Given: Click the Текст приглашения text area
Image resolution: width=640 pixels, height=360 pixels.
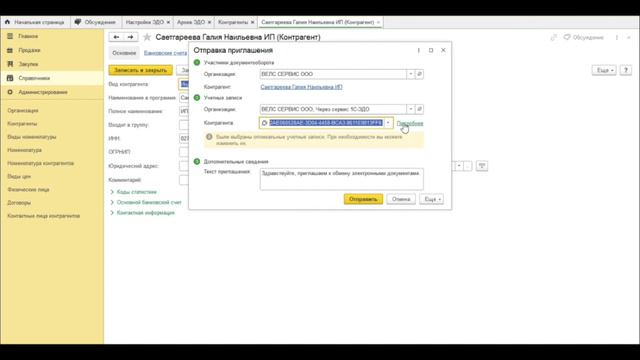Looking at the screenshot, I should (x=342, y=179).
